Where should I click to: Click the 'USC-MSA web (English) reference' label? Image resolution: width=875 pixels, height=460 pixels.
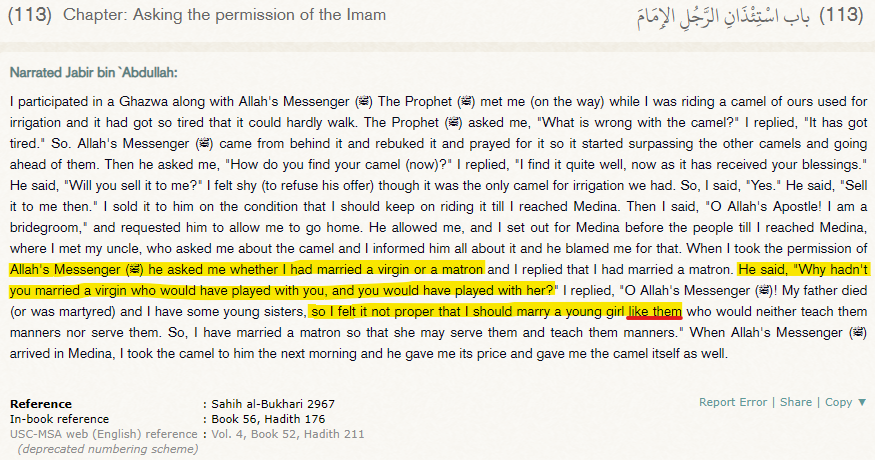pos(103,434)
